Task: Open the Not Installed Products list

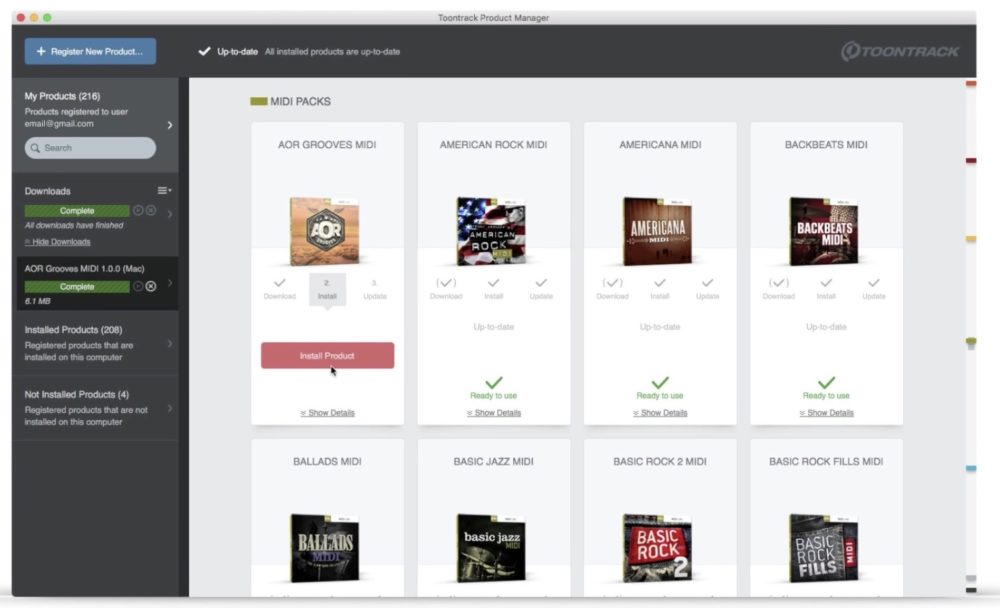Action: pyautogui.click(x=95, y=408)
